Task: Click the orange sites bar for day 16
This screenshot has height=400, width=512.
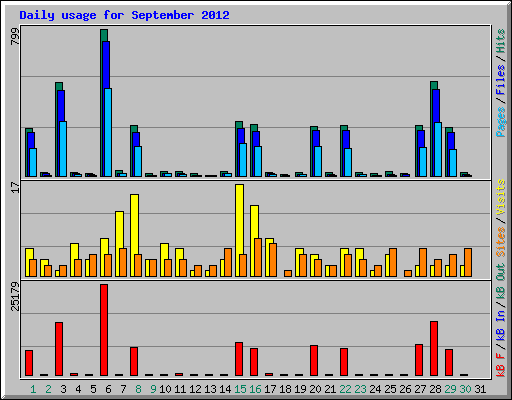Action: tap(258, 257)
